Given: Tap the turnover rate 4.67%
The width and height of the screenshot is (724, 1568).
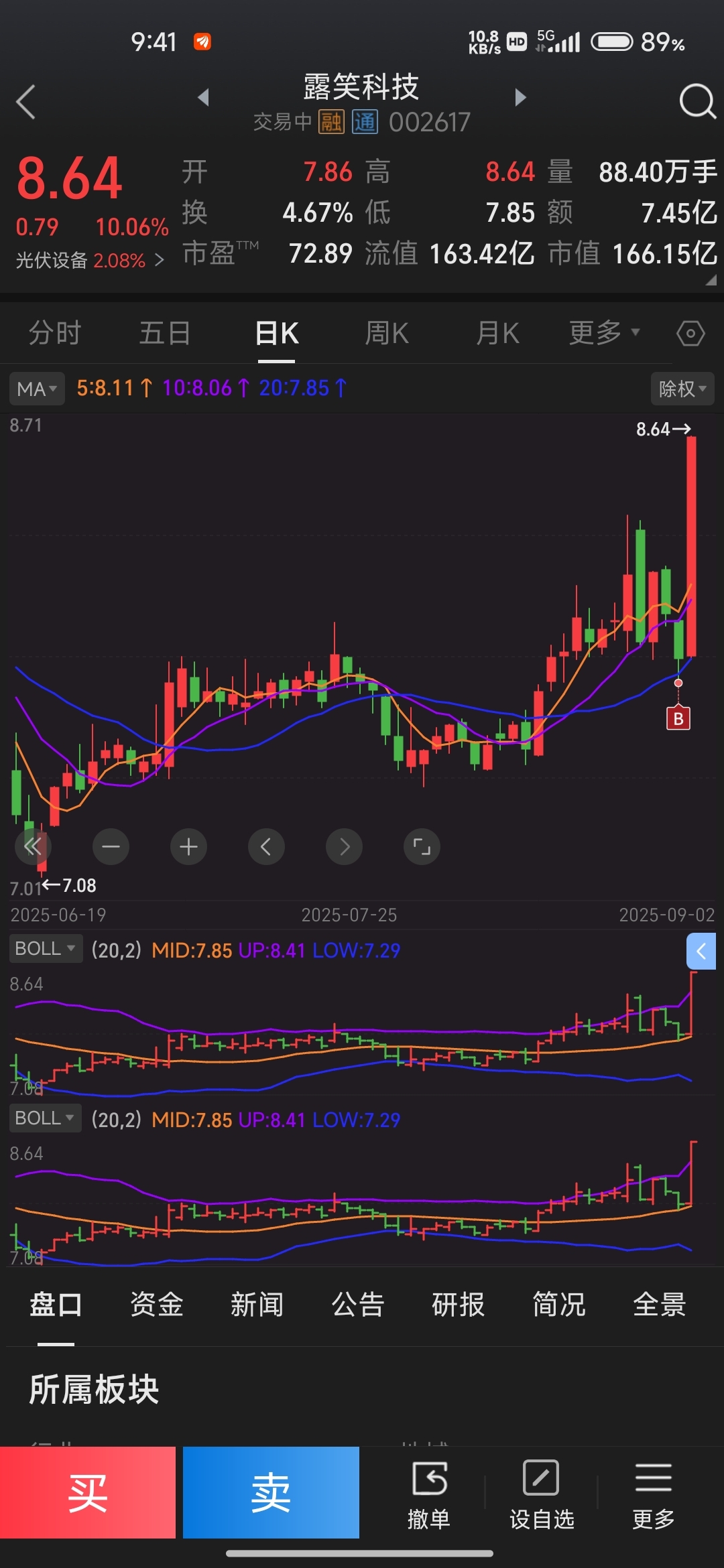Looking at the screenshot, I should pos(318,213).
